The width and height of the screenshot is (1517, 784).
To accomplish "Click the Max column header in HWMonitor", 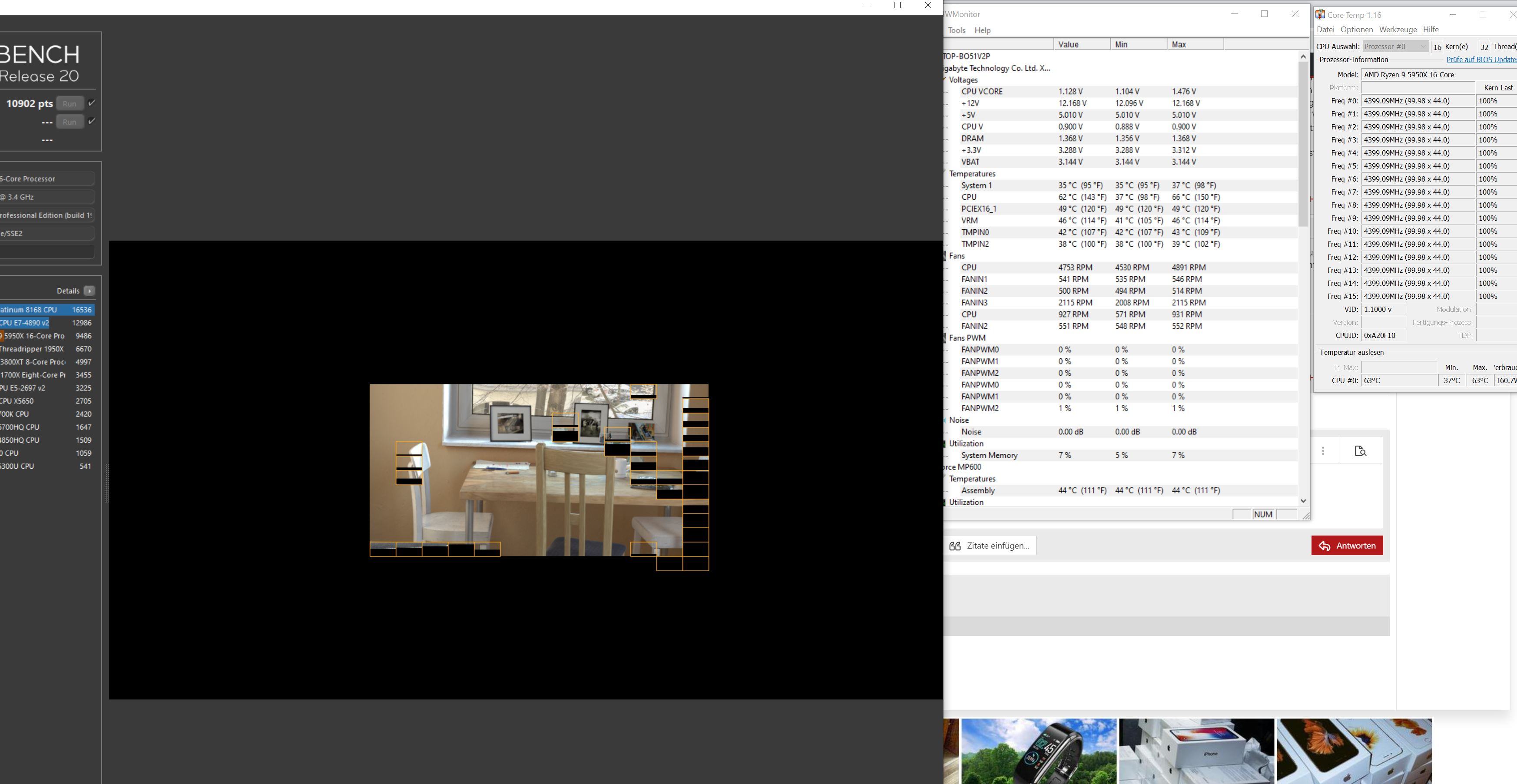I will (1195, 44).
